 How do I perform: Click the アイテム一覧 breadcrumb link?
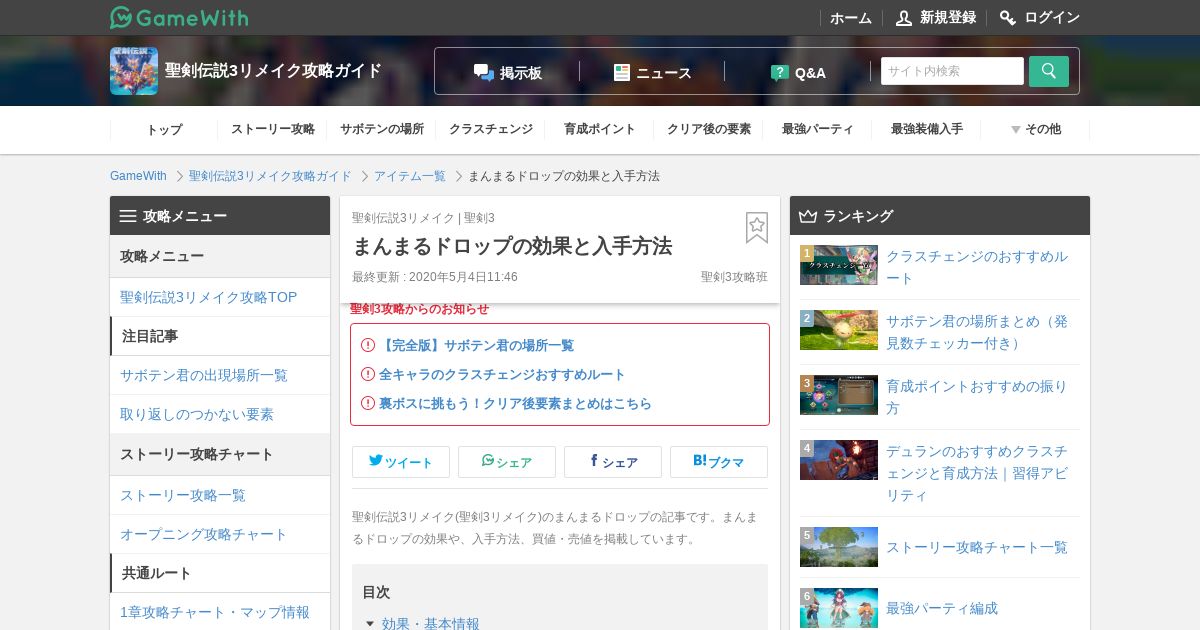tap(410, 176)
